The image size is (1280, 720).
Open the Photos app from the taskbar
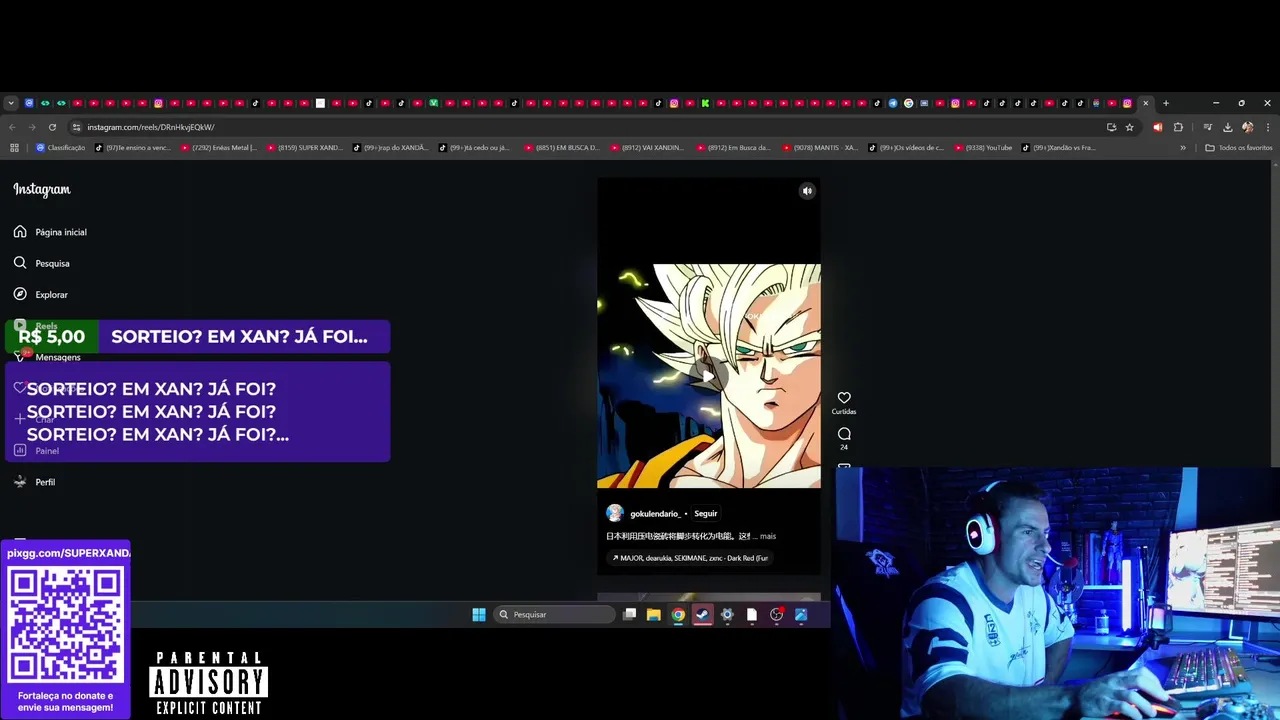[x=801, y=615]
